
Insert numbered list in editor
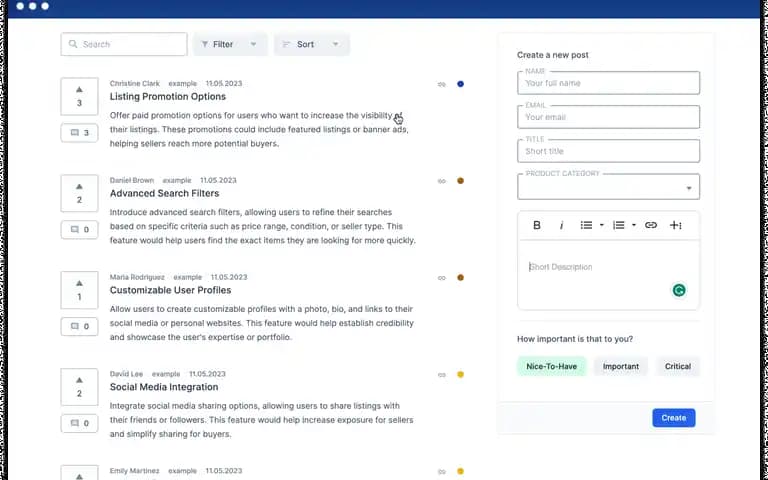(x=619, y=225)
